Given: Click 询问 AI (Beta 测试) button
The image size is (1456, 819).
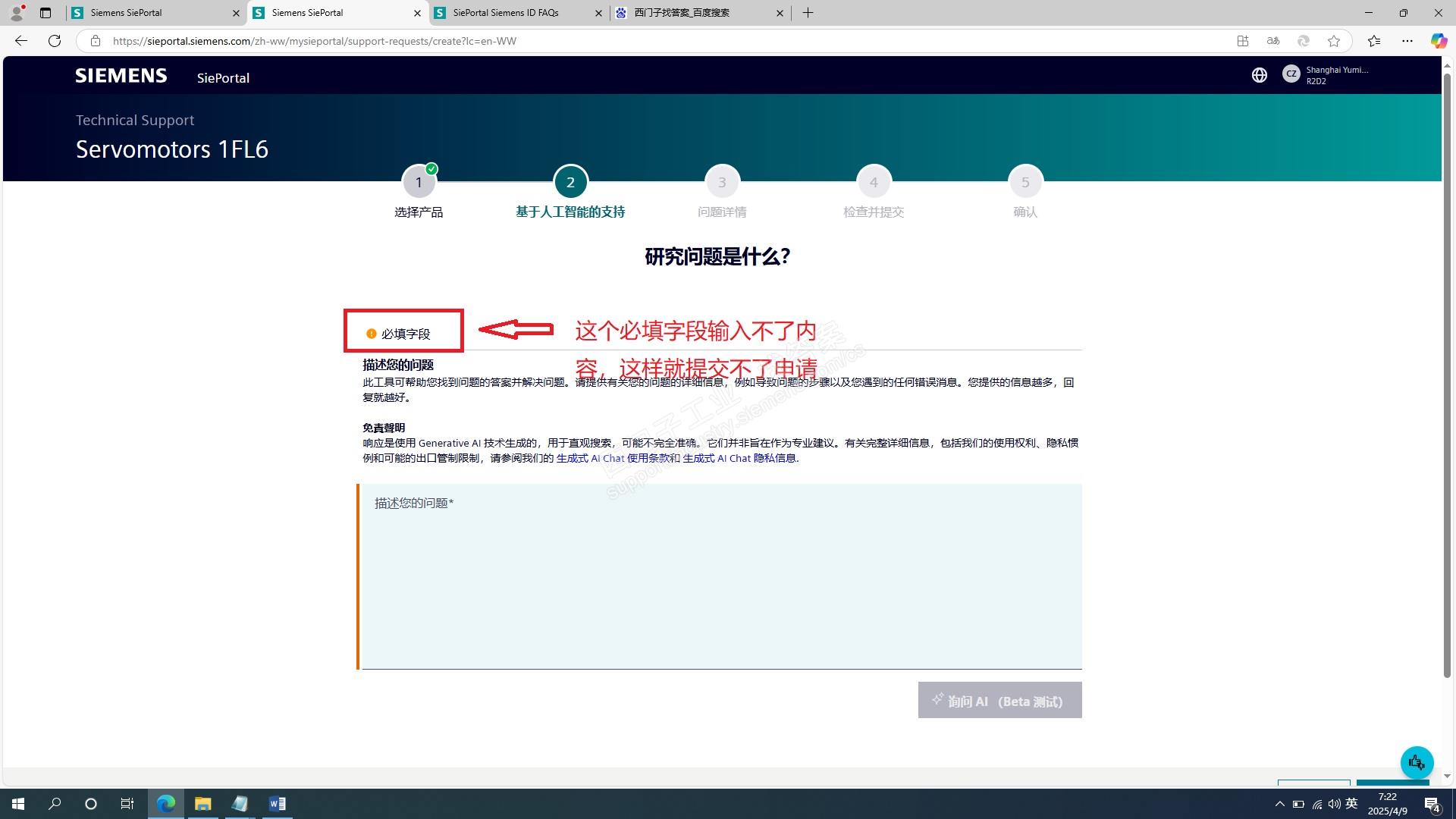Looking at the screenshot, I should [999, 701].
